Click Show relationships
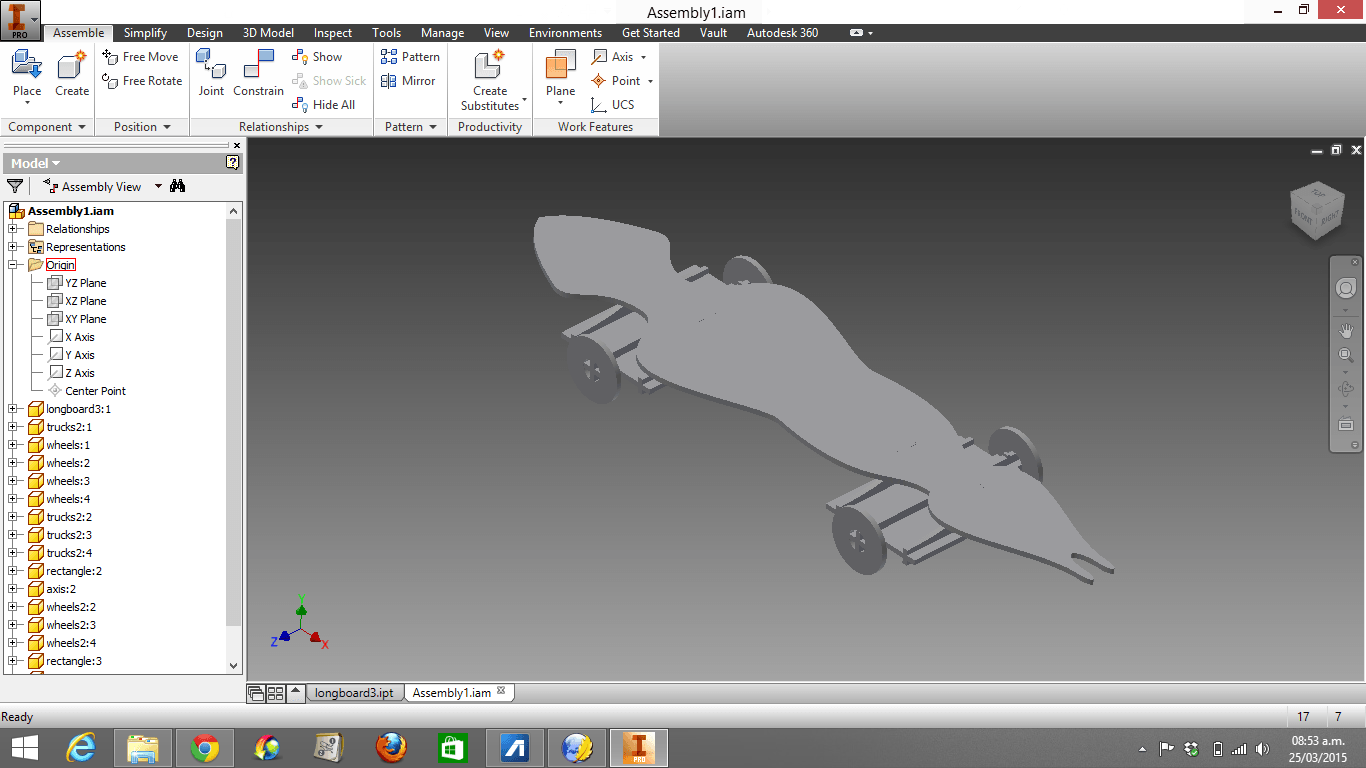Viewport: 1366px width, 768px height. pyautogui.click(x=317, y=57)
